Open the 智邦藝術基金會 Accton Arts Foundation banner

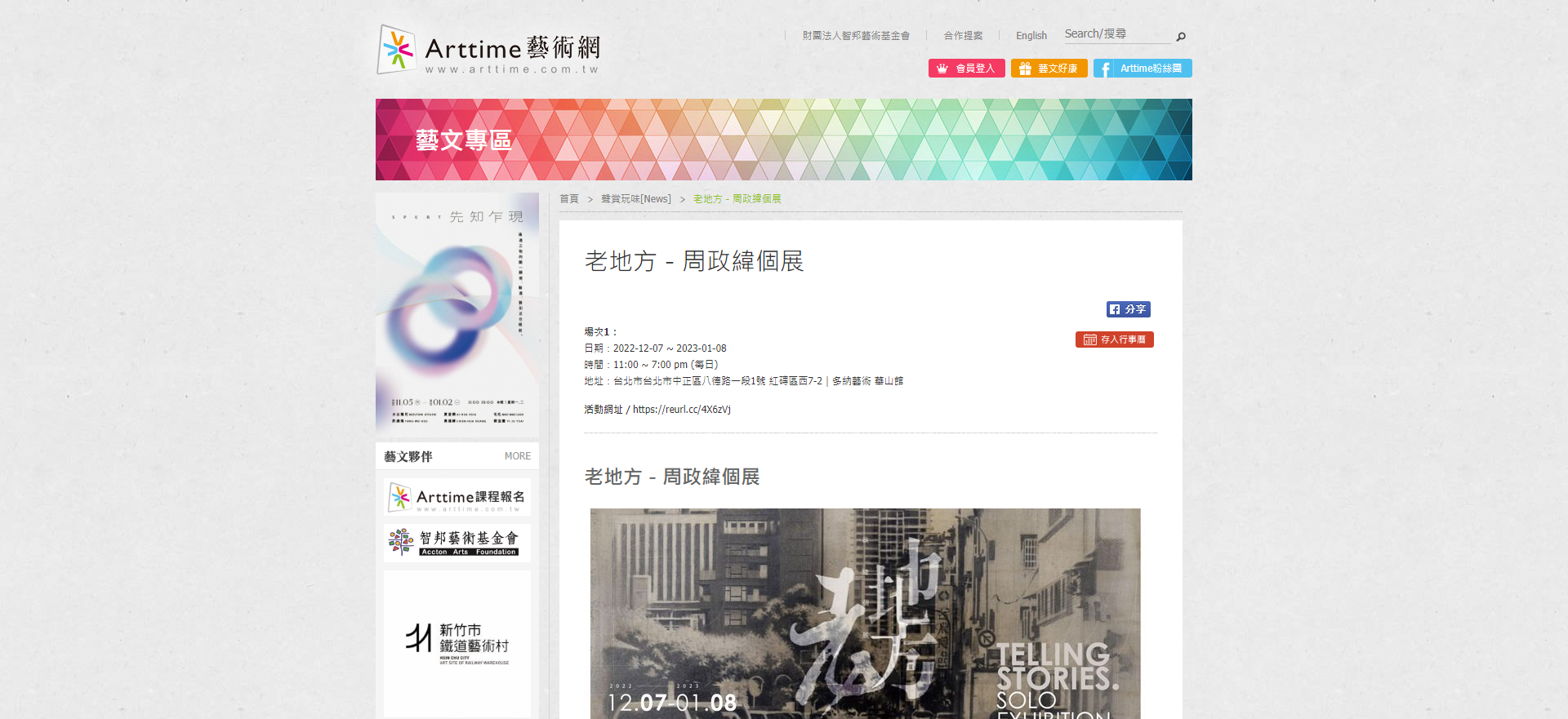457,543
